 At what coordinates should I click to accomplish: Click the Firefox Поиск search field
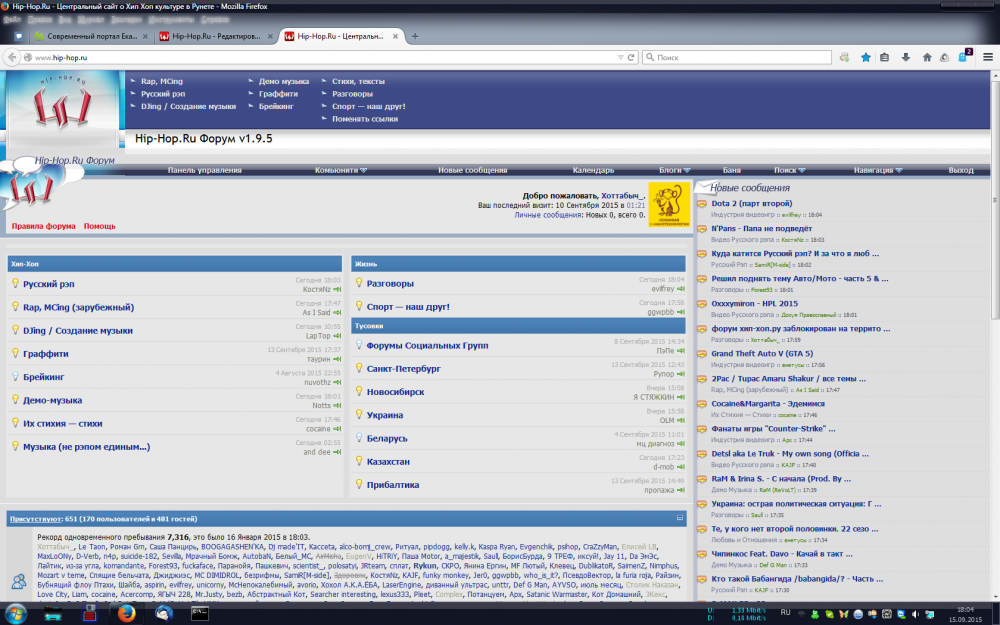pyautogui.click(x=737, y=57)
